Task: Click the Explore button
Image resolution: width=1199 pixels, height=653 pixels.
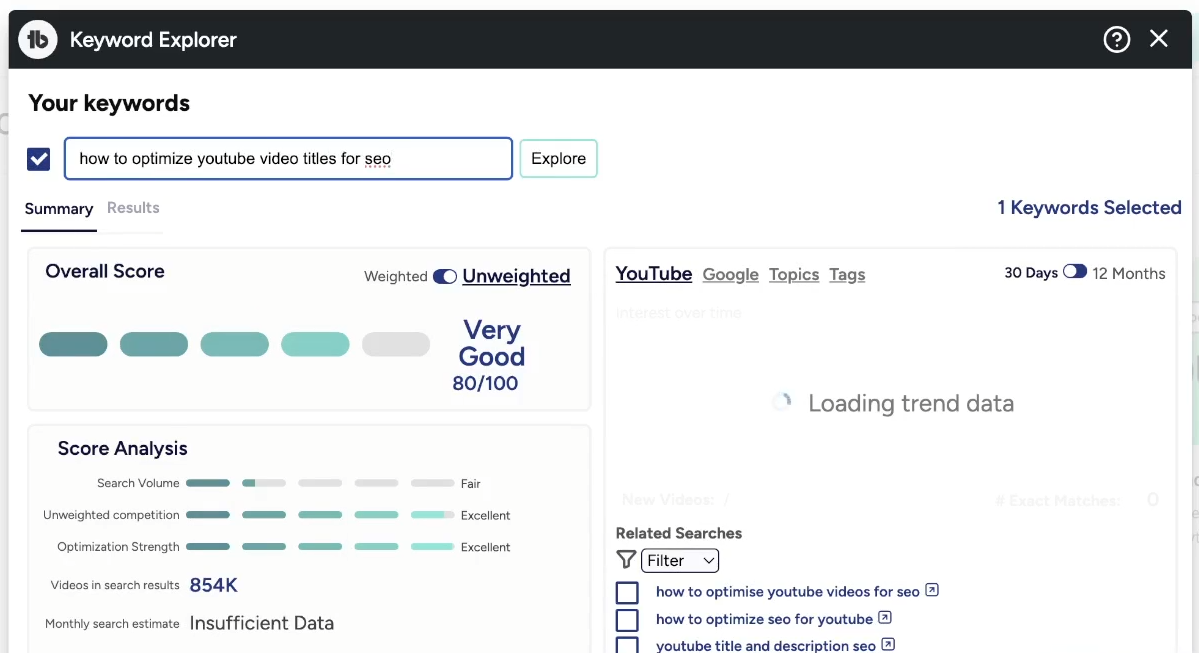Action: [x=558, y=158]
